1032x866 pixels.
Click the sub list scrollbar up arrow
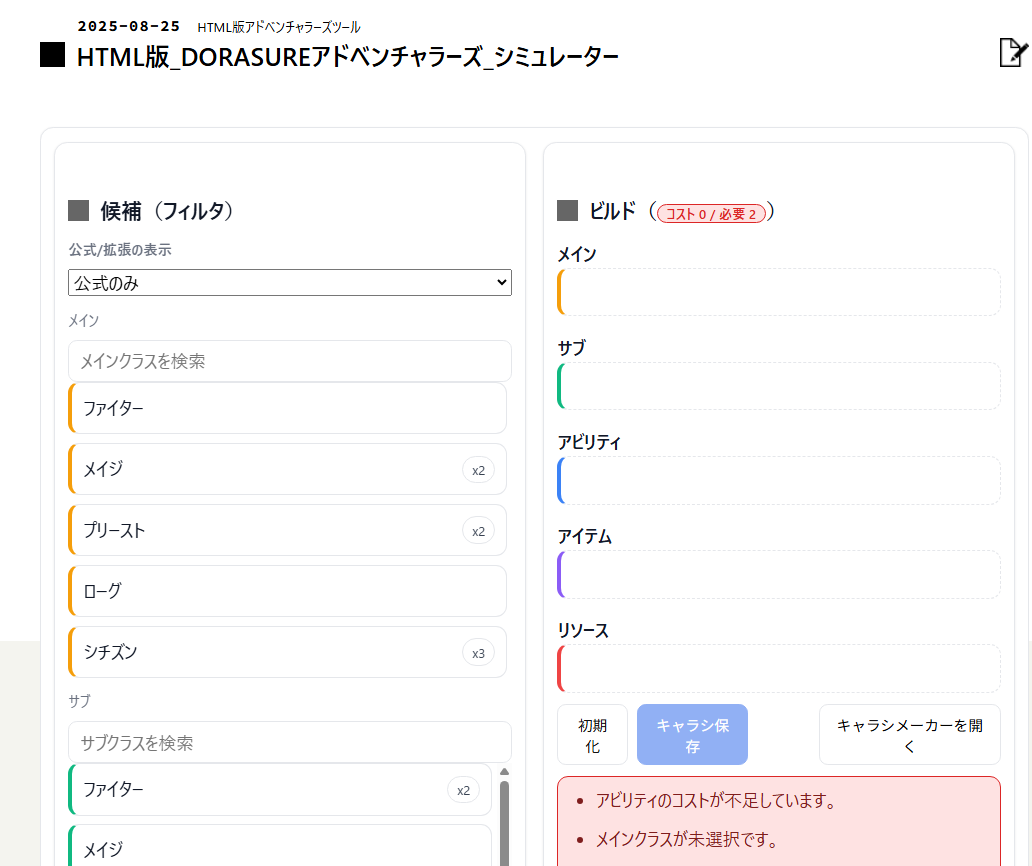[x=504, y=772]
